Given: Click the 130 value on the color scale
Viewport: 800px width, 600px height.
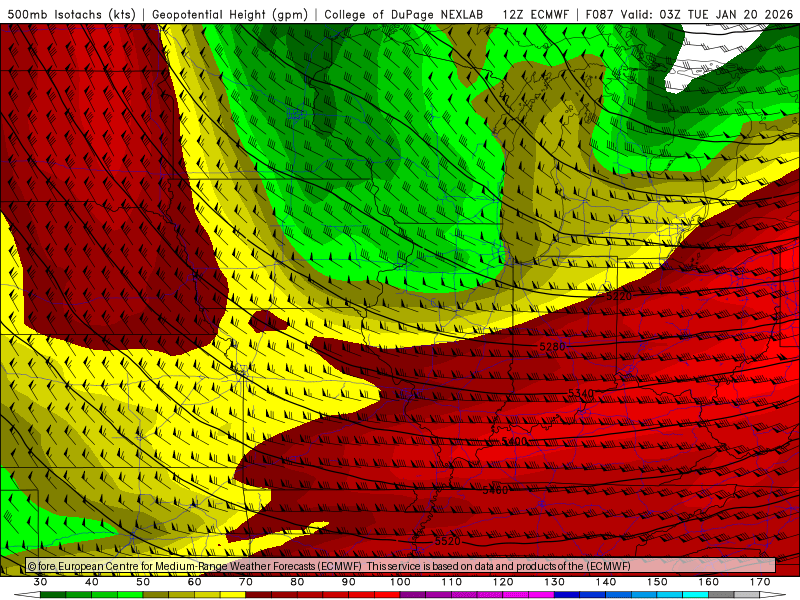Looking at the screenshot, I should 554,582.
